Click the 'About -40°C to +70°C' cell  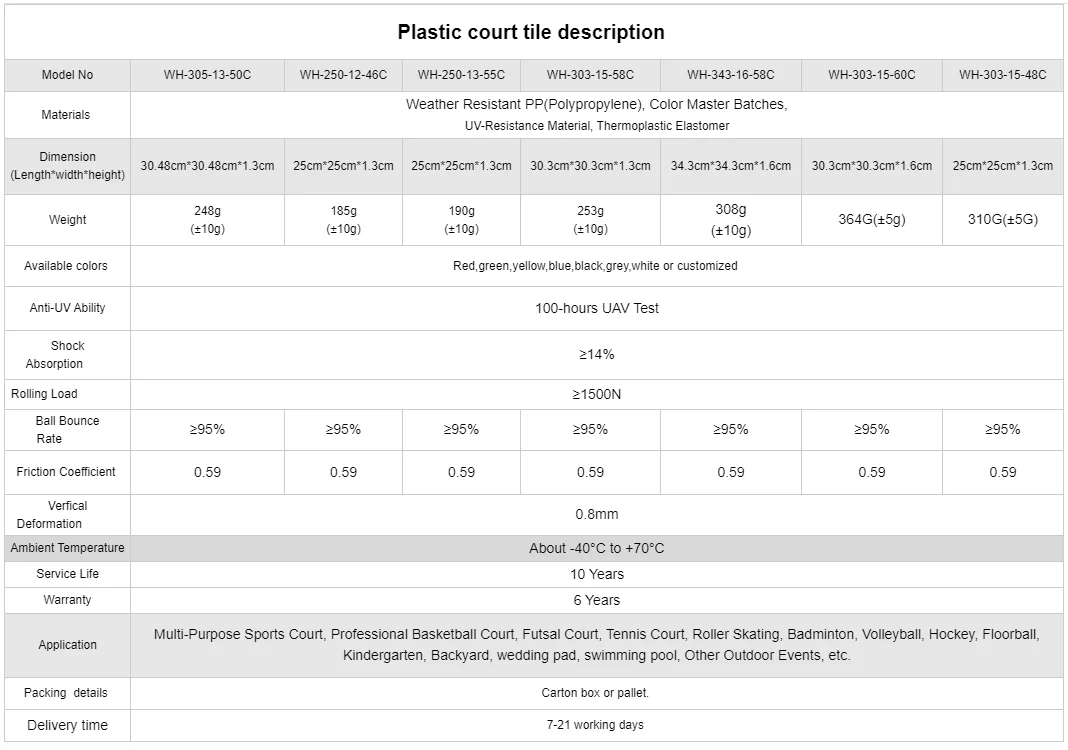click(x=596, y=548)
